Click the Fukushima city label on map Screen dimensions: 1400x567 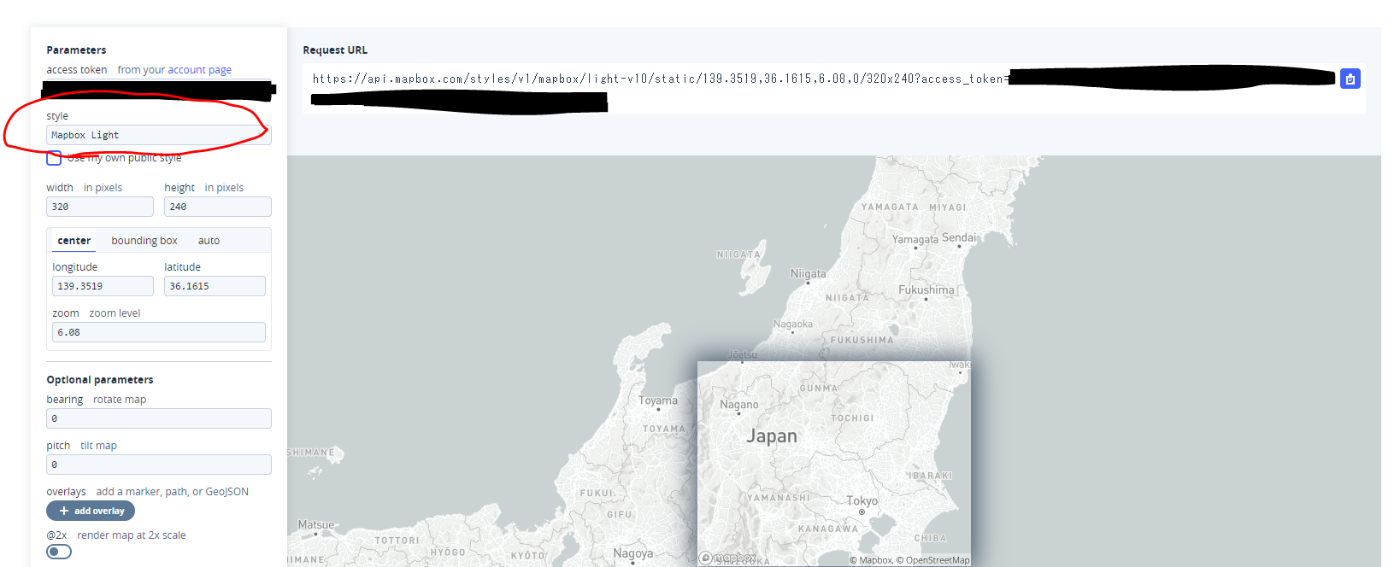coord(926,290)
